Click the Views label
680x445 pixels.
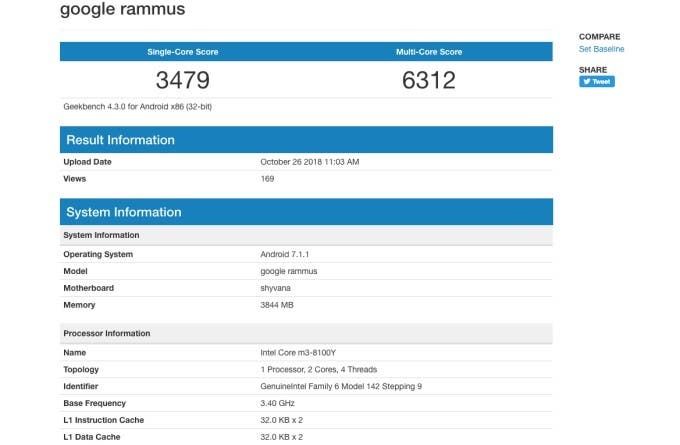pos(75,179)
